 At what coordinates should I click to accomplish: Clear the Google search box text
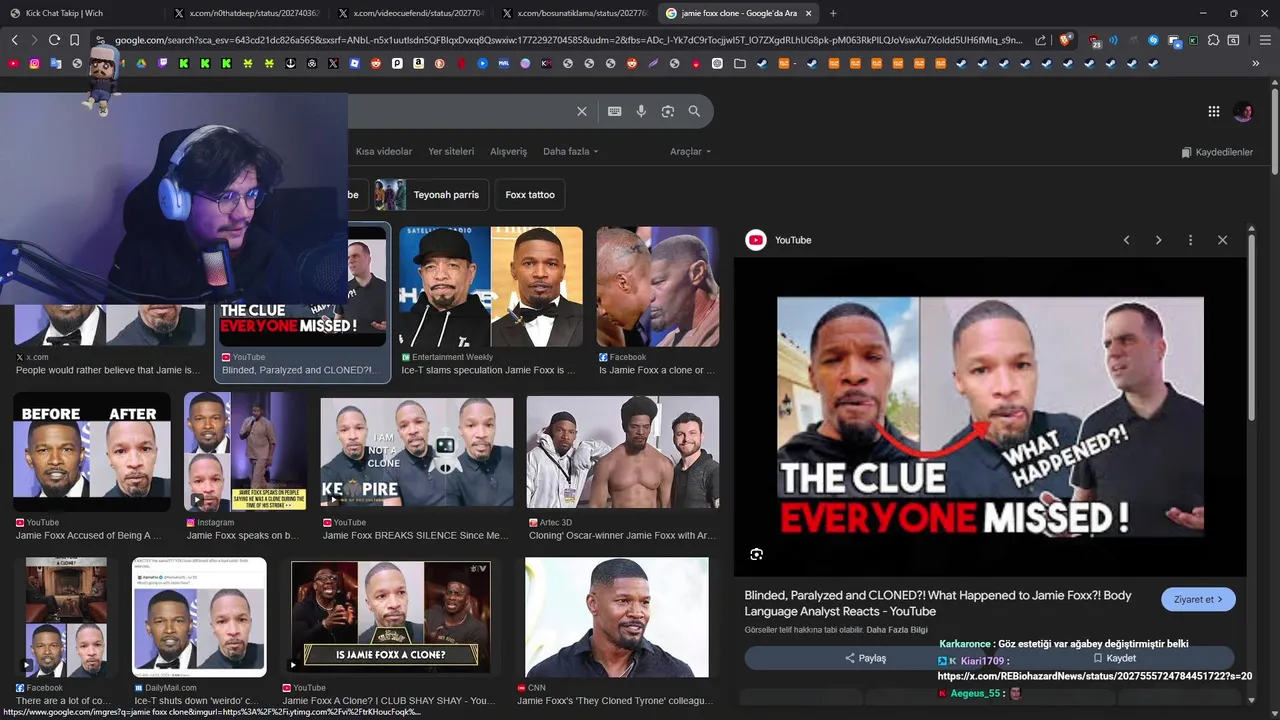(581, 111)
